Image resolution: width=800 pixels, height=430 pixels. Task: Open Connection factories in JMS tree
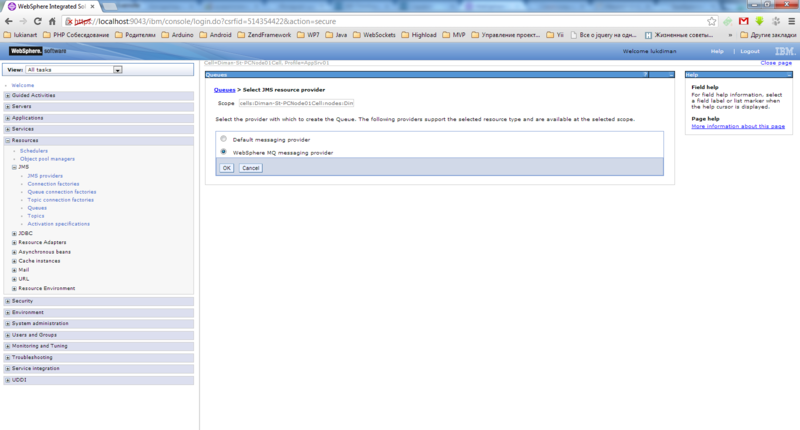point(53,184)
